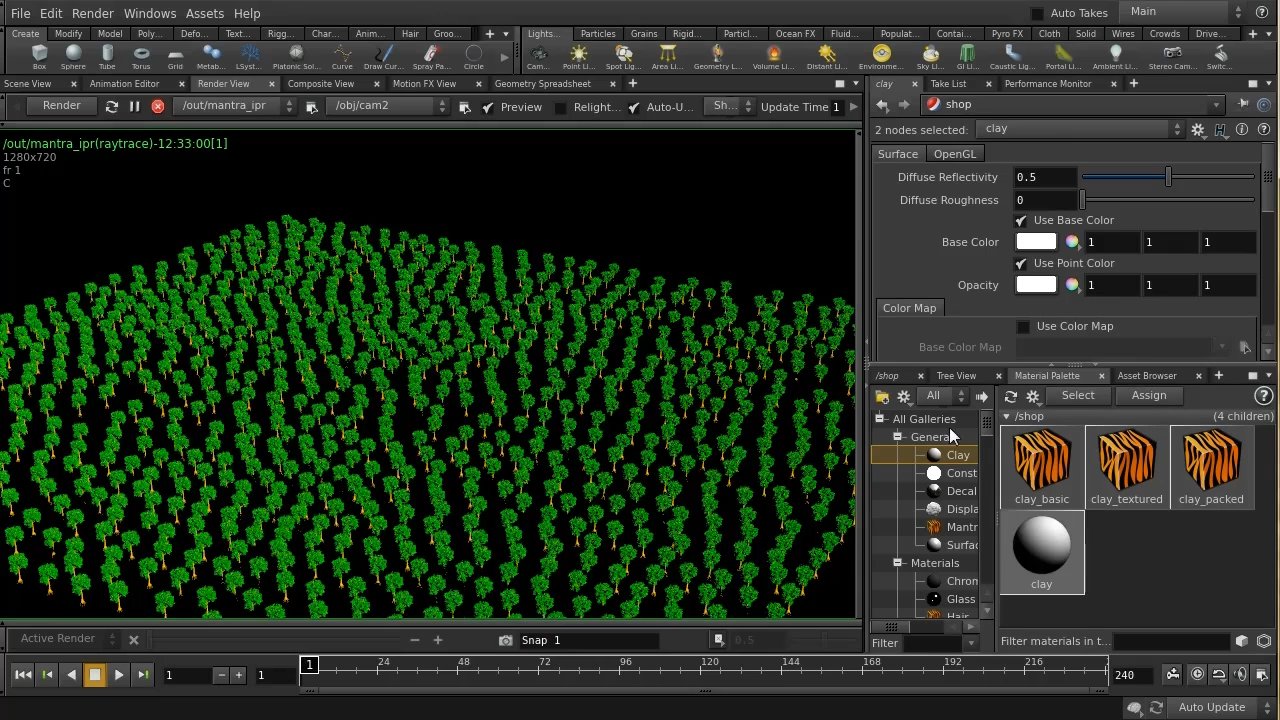The height and width of the screenshot is (720, 1280).
Task: Uncheck Use Base Color
Action: [x=1020, y=220]
